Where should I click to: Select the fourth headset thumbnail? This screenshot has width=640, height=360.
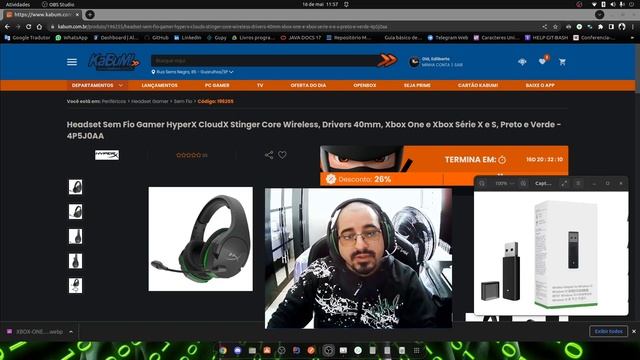(76, 261)
